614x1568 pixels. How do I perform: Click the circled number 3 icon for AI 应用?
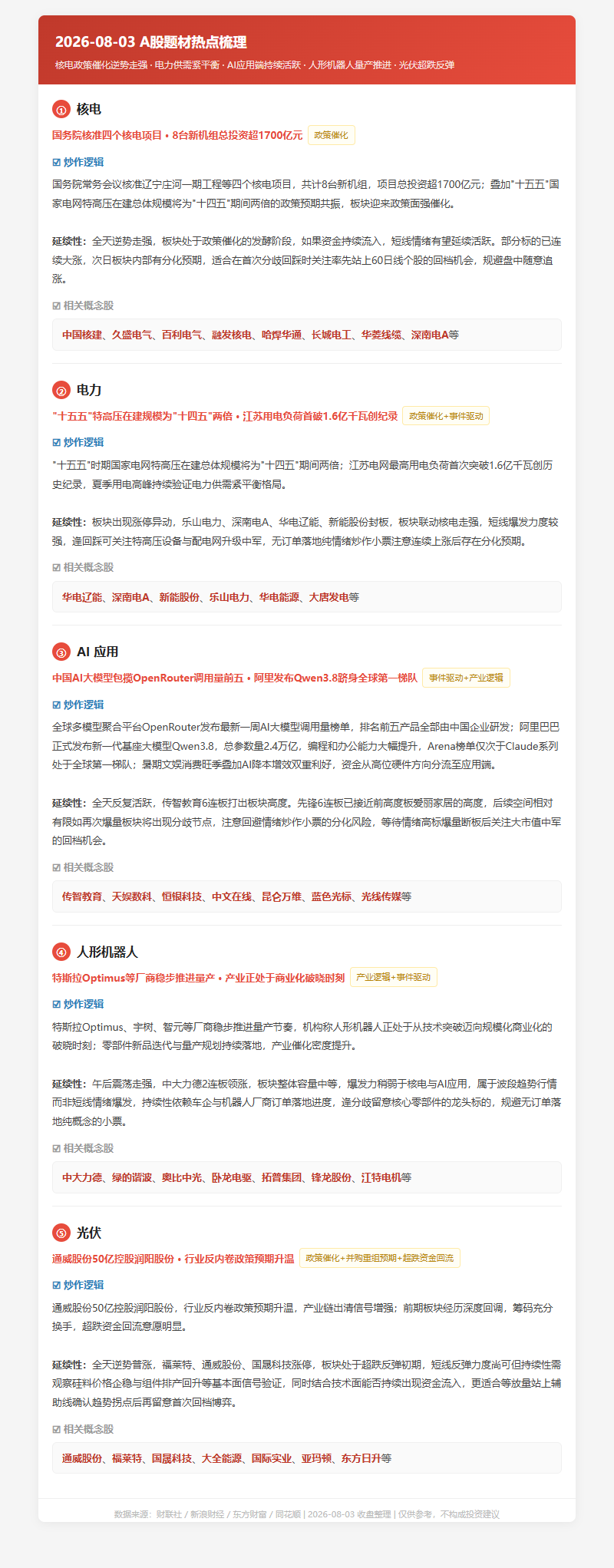(61, 652)
